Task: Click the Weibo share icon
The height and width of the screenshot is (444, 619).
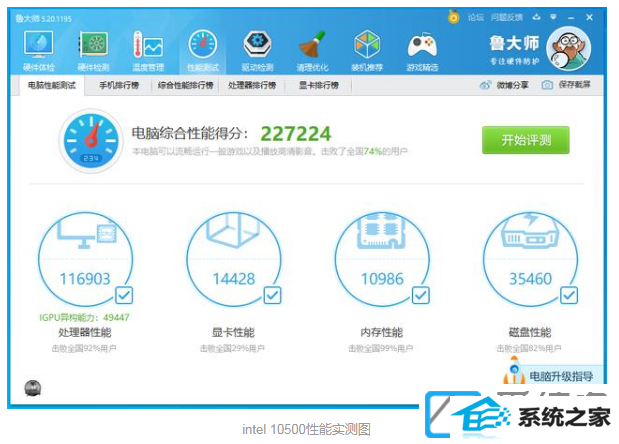Action: point(485,85)
